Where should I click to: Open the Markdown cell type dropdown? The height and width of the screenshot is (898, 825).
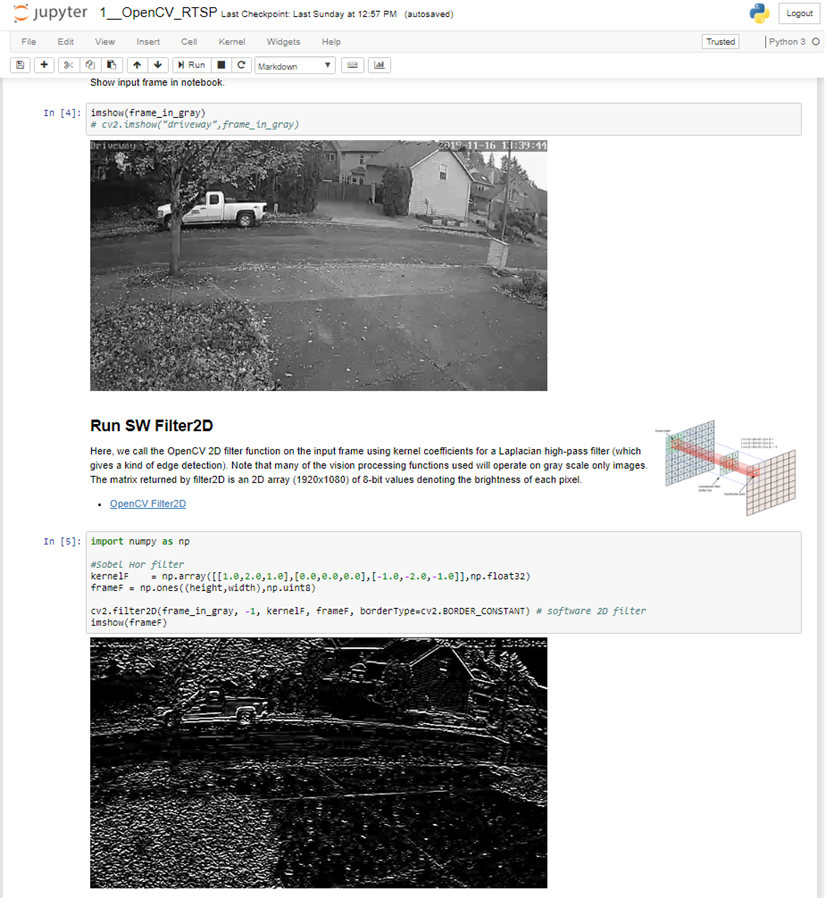click(295, 65)
